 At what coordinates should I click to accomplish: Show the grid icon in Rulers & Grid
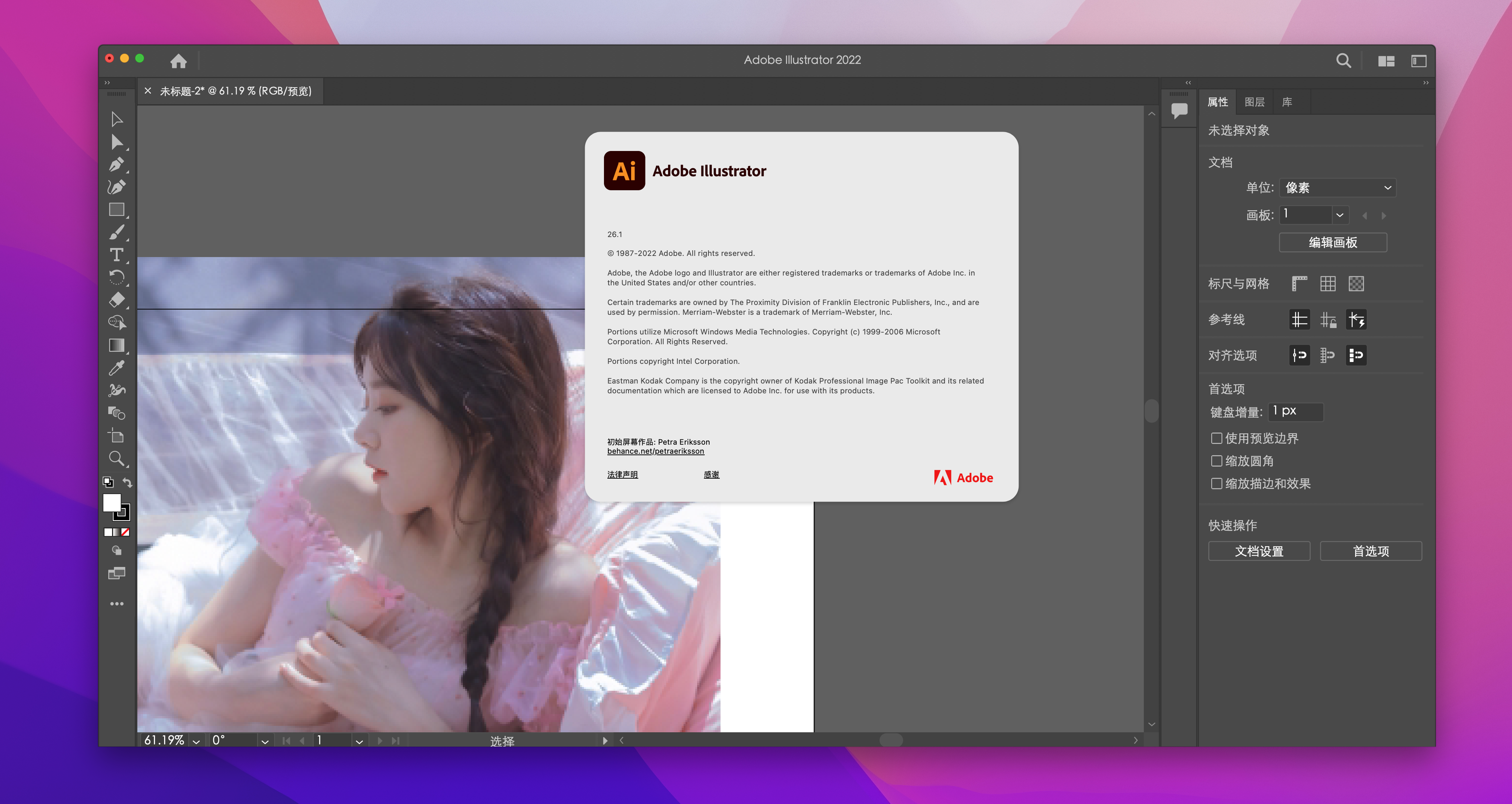click(1328, 283)
